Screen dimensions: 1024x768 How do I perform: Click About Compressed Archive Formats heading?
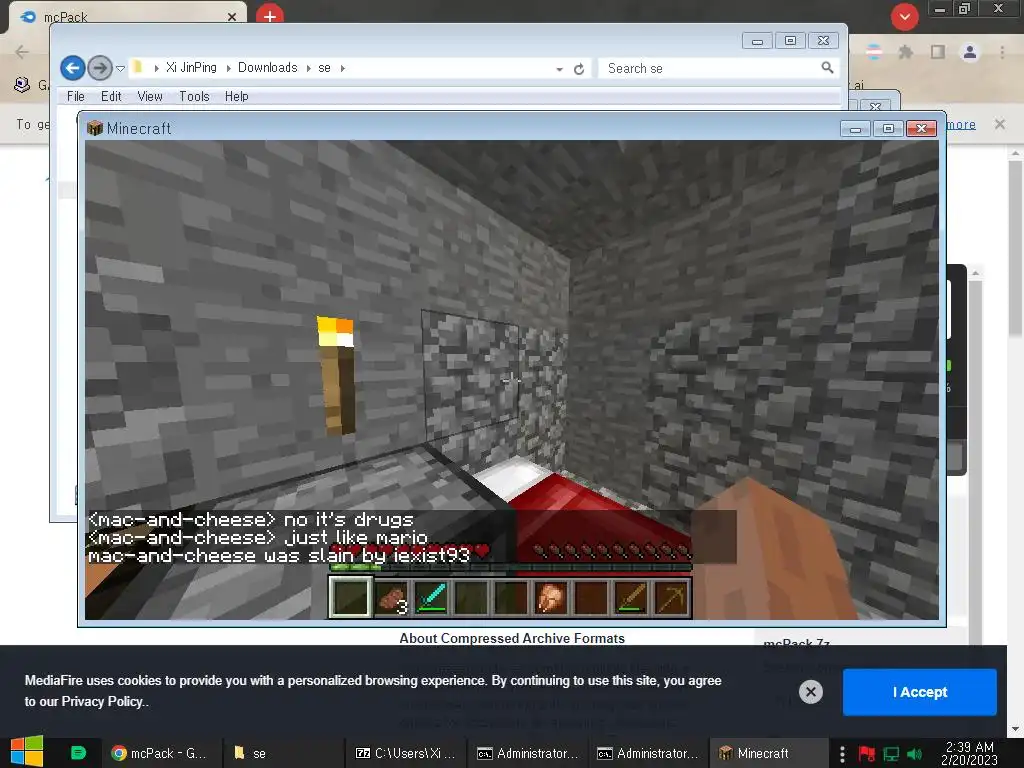click(x=512, y=638)
